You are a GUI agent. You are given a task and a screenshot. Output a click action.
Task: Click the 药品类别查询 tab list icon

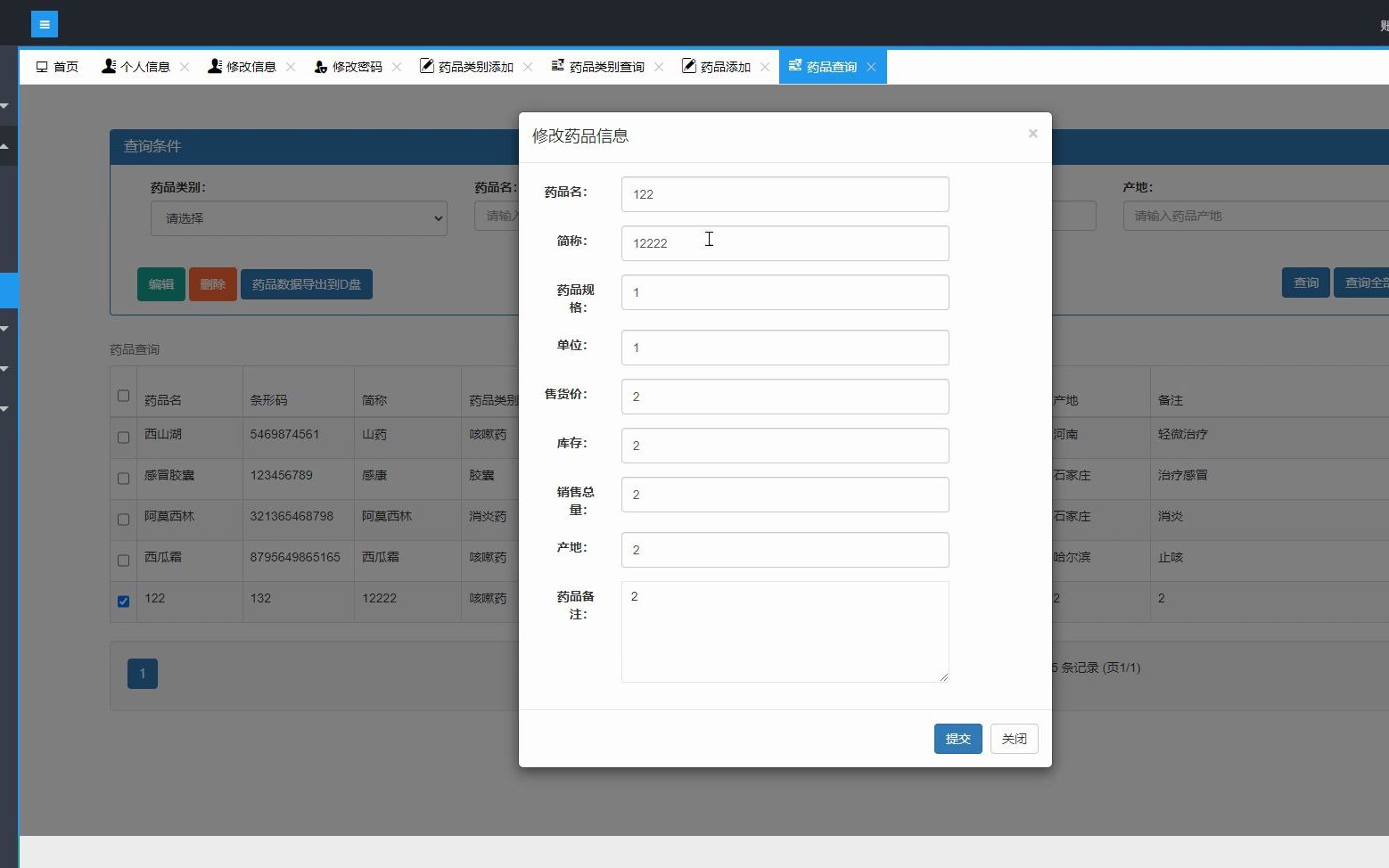pos(558,66)
